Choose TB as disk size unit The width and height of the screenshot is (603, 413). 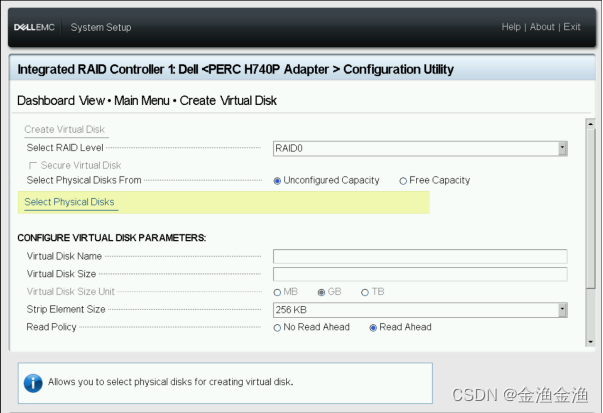365,292
